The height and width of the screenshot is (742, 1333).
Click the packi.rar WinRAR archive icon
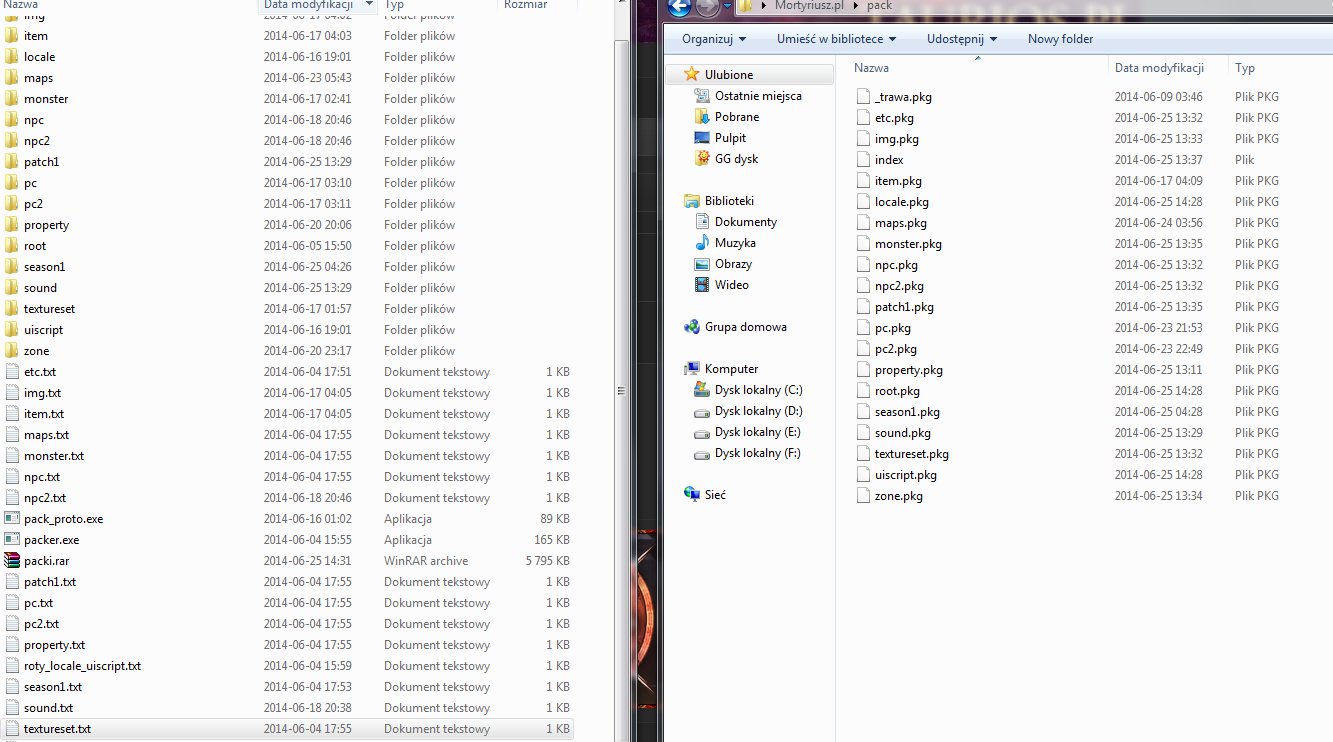pyautogui.click(x=12, y=561)
